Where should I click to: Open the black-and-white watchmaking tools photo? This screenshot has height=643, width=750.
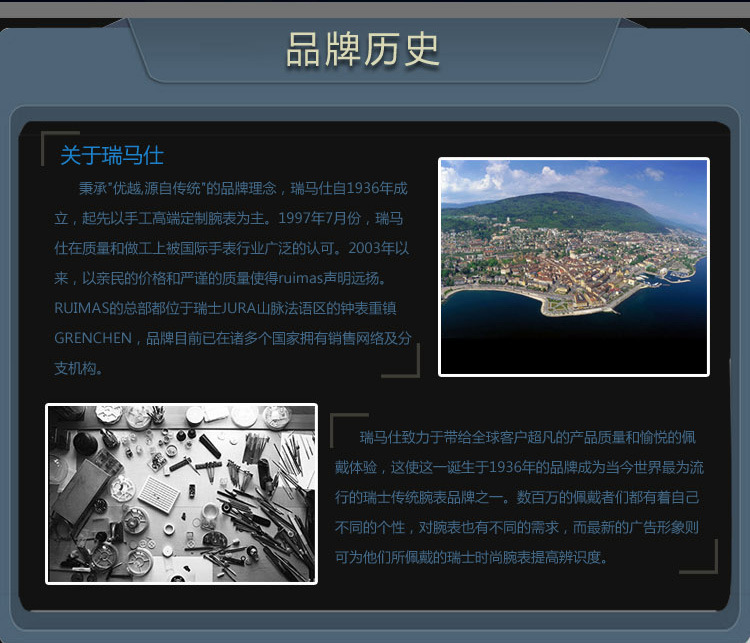[181, 493]
